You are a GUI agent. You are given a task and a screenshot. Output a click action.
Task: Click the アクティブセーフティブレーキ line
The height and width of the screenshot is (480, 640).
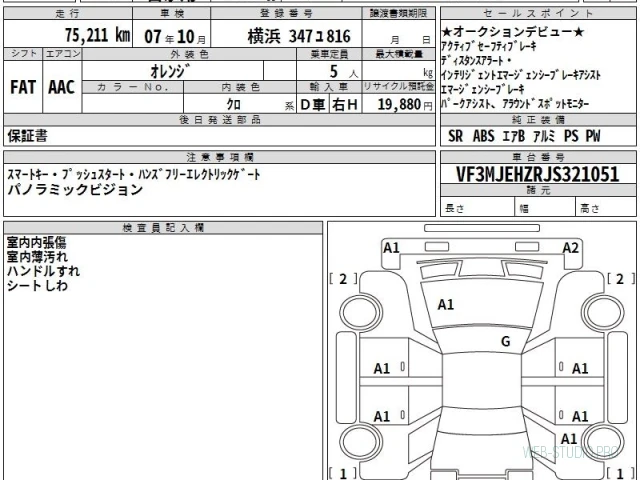pyautogui.click(x=489, y=46)
